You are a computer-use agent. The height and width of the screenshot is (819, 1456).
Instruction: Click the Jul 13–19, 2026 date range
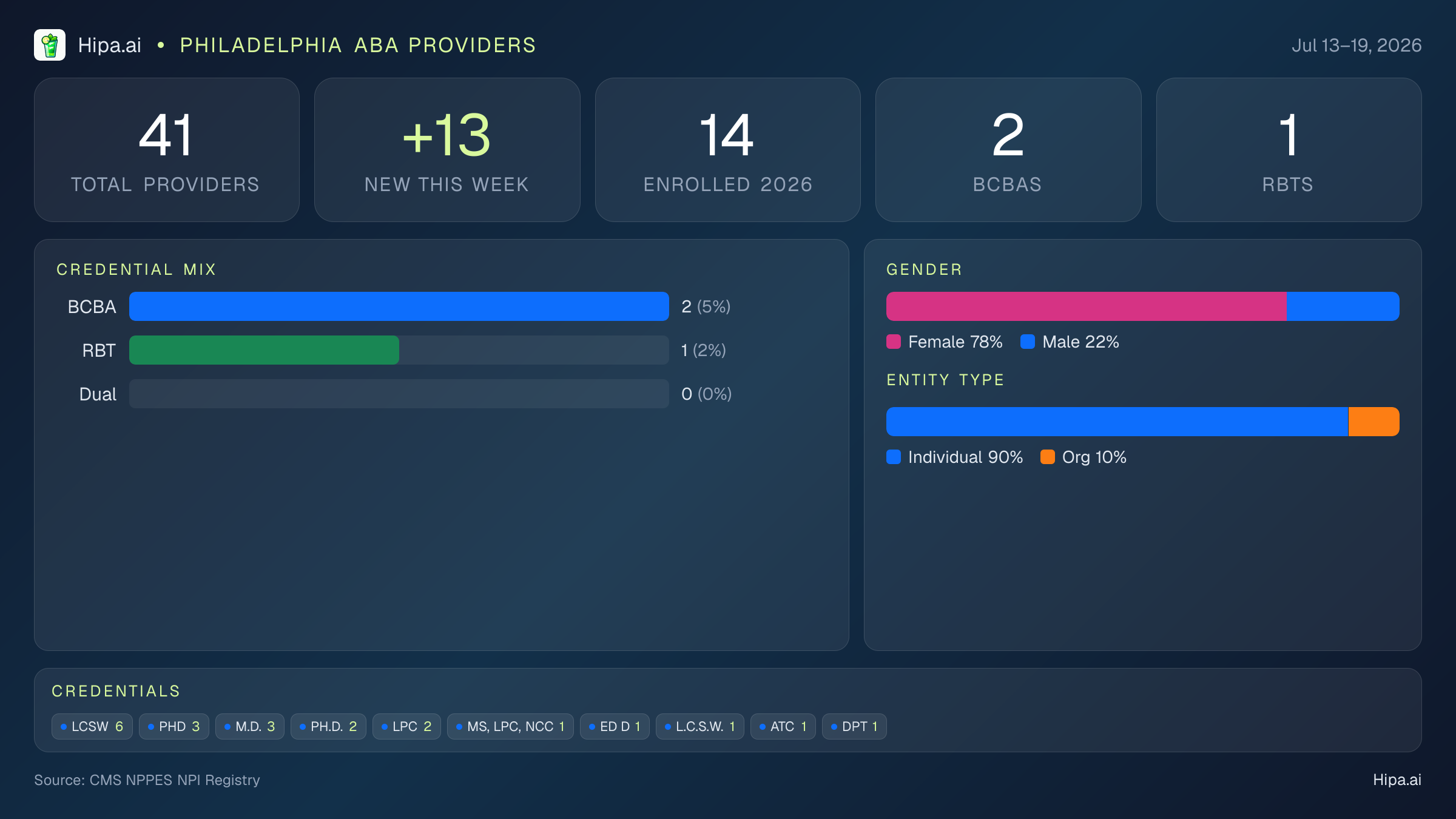[x=1357, y=45]
